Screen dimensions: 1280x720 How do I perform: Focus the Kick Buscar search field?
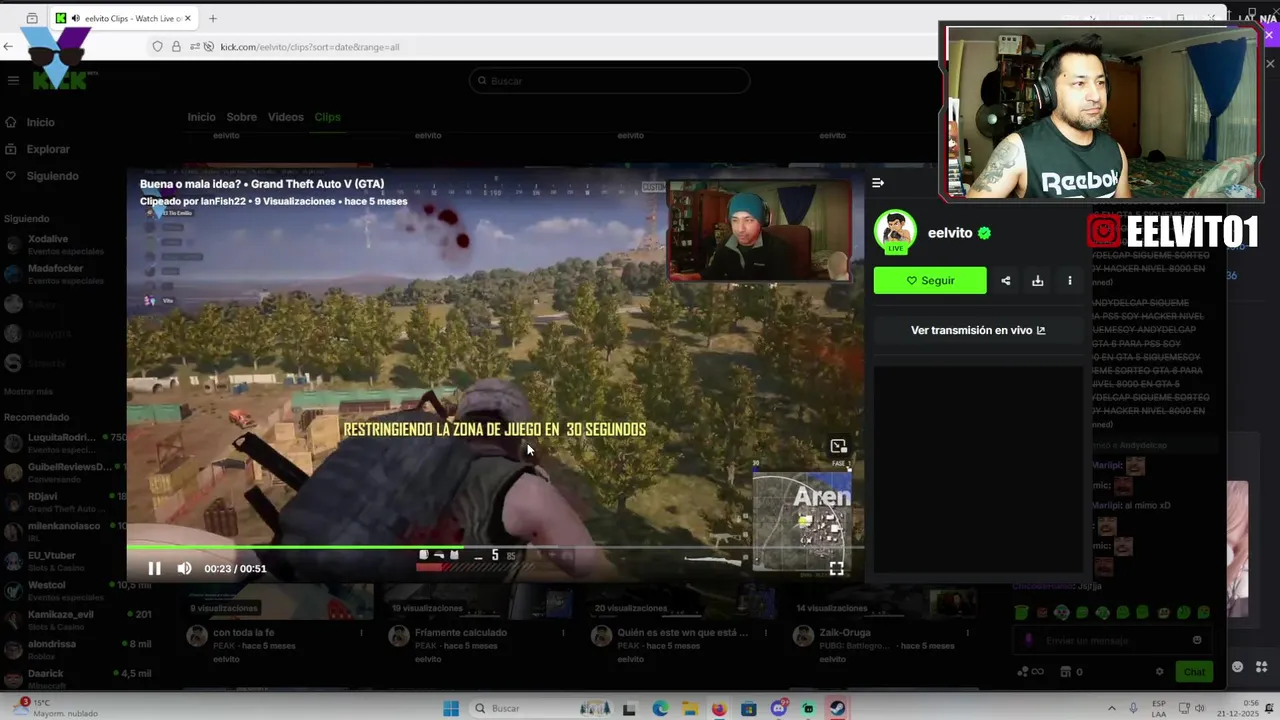[x=609, y=81]
